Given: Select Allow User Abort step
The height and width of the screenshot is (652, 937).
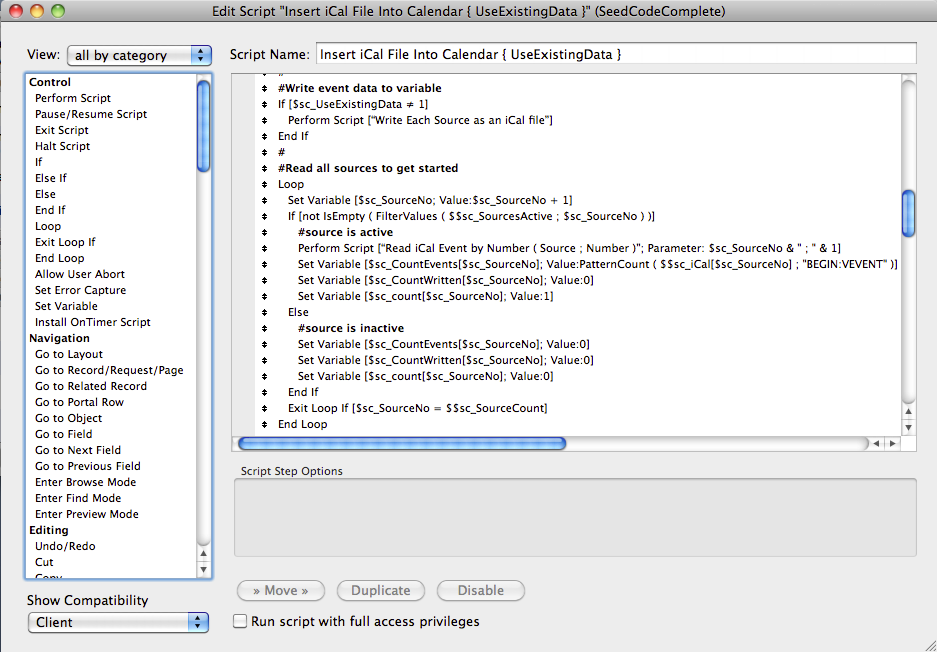Looking at the screenshot, I should (79, 274).
